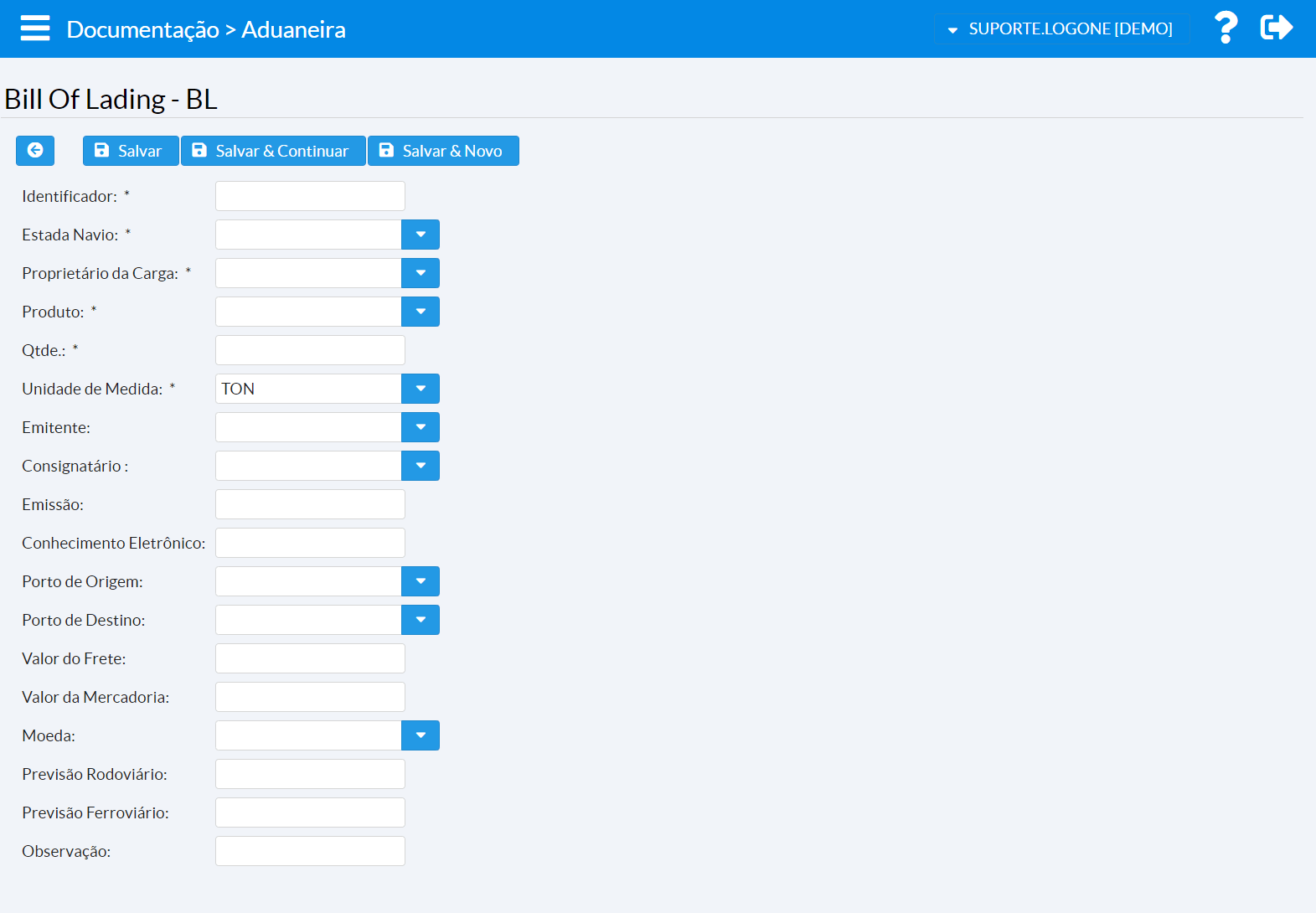1316x913 pixels.
Task: Open the Unidade de Medida dropdown
Action: click(x=420, y=389)
